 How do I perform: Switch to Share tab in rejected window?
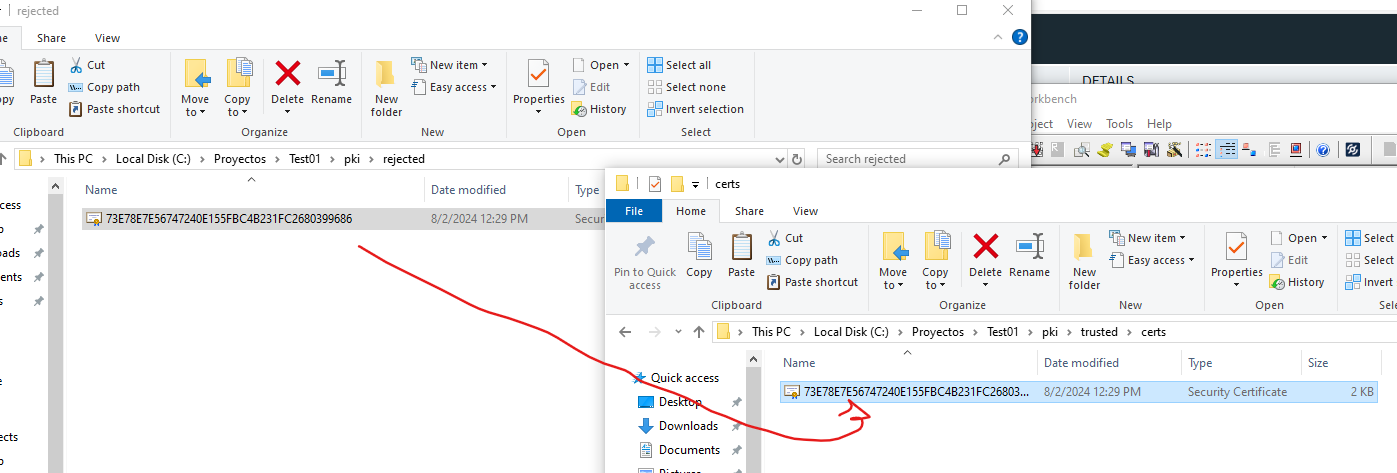tap(51, 38)
